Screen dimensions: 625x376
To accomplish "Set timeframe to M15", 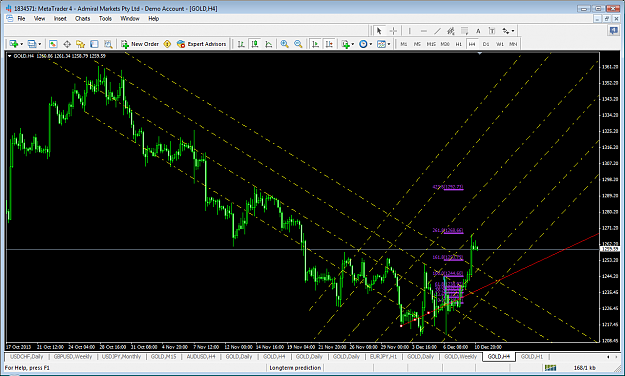I will click(x=431, y=44).
